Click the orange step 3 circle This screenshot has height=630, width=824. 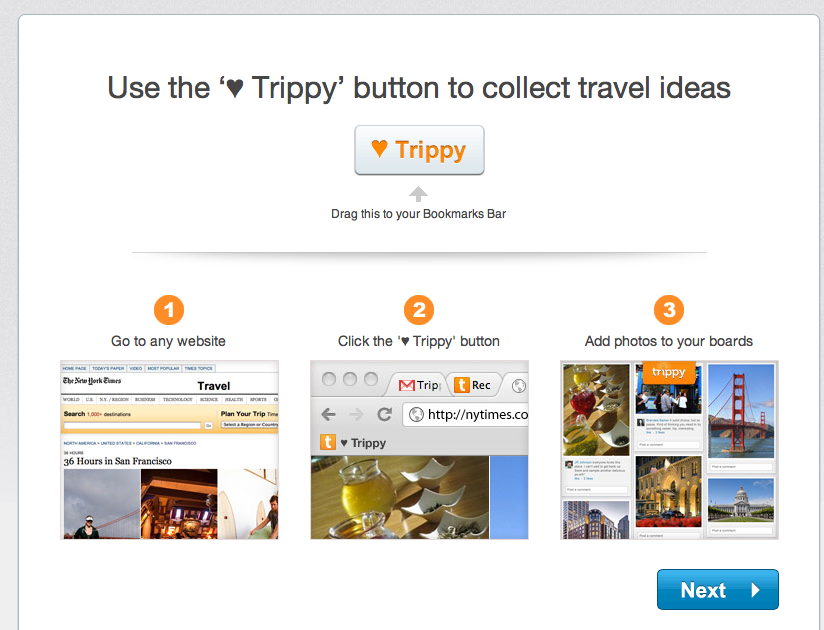[669, 310]
